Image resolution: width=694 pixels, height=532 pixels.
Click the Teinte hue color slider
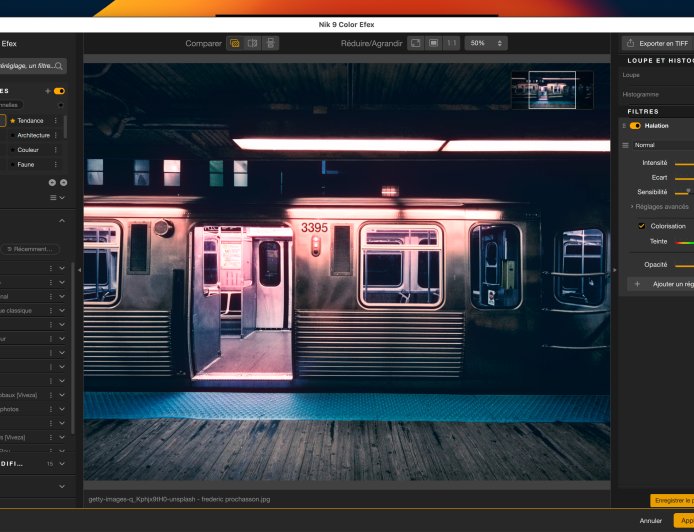(684, 242)
